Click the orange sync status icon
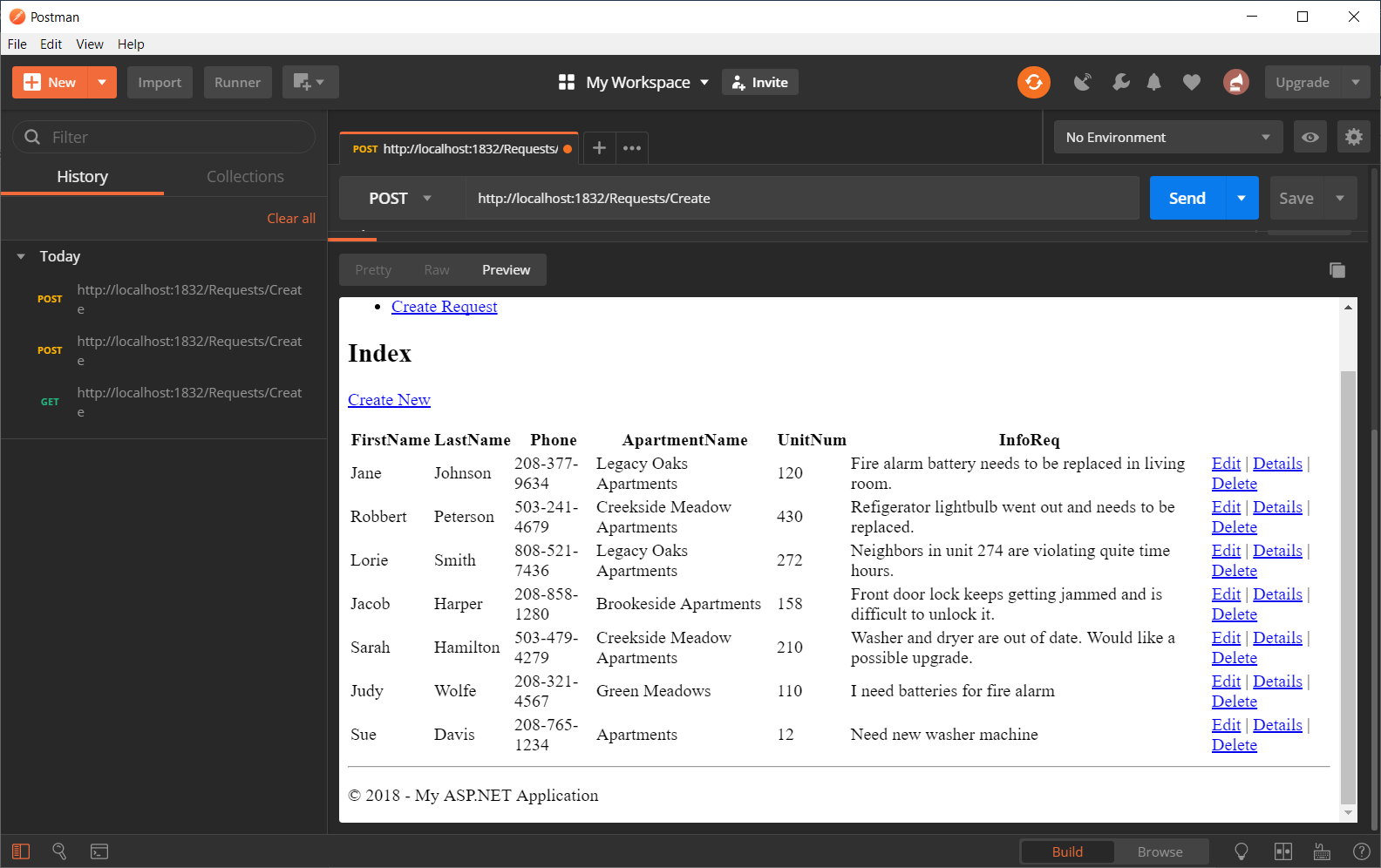The width and height of the screenshot is (1381, 868). click(x=1033, y=82)
